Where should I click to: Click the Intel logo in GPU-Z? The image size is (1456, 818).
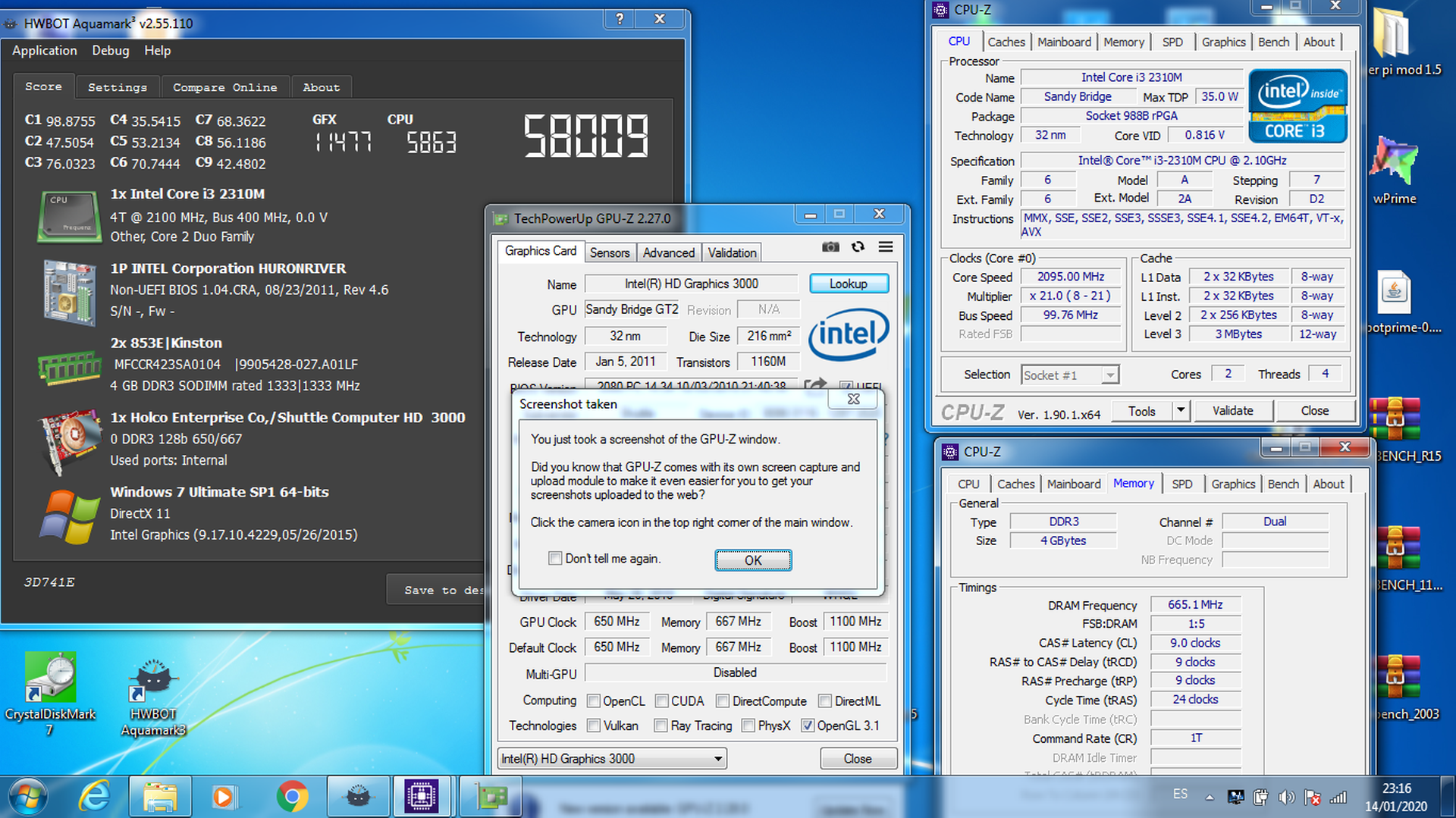[x=848, y=334]
